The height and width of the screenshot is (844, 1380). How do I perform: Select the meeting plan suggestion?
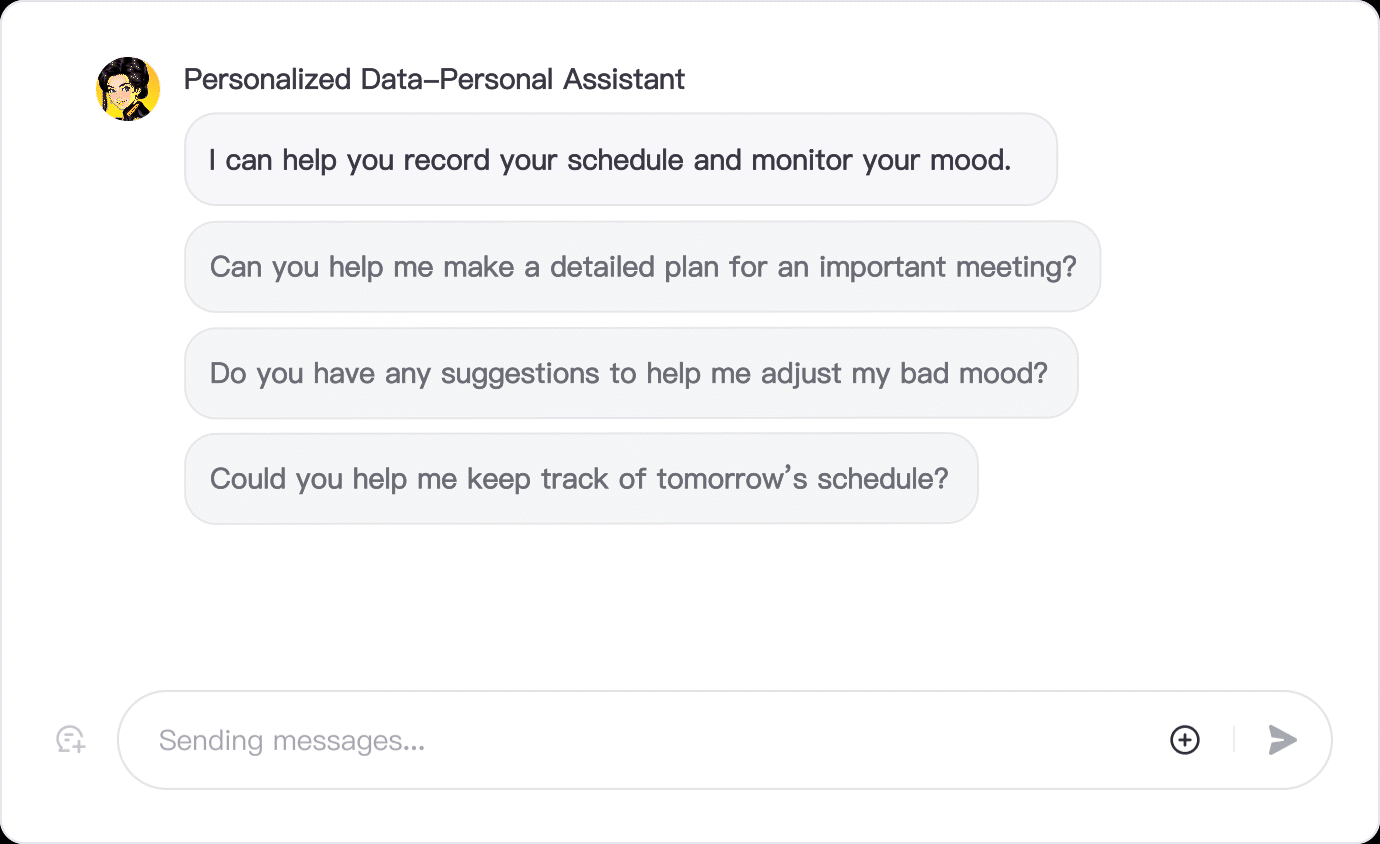click(642, 267)
